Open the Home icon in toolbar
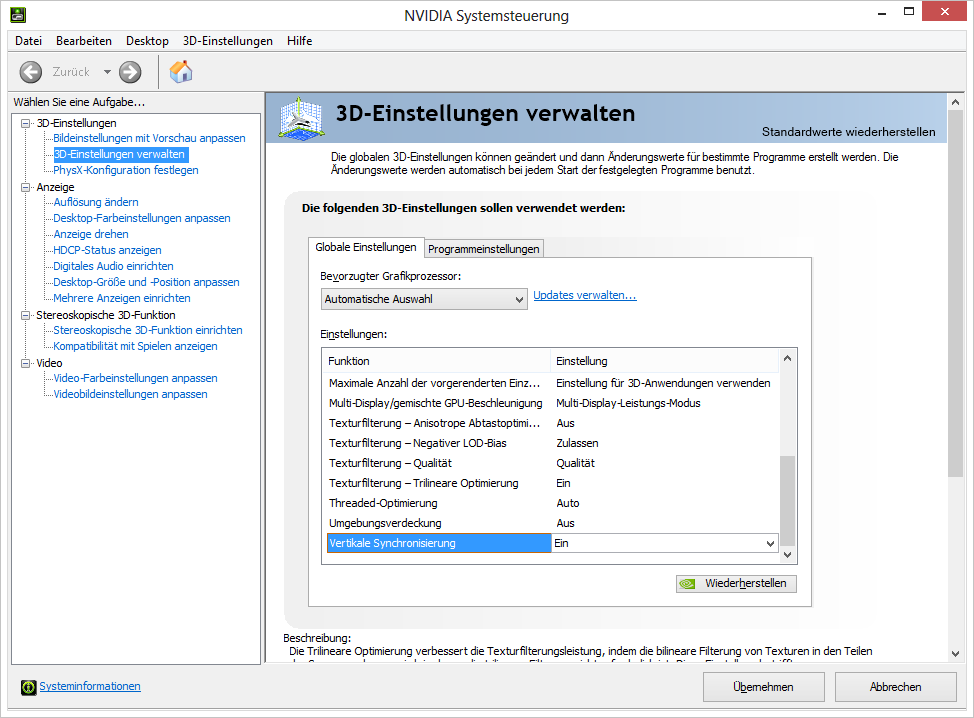 (181, 72)
